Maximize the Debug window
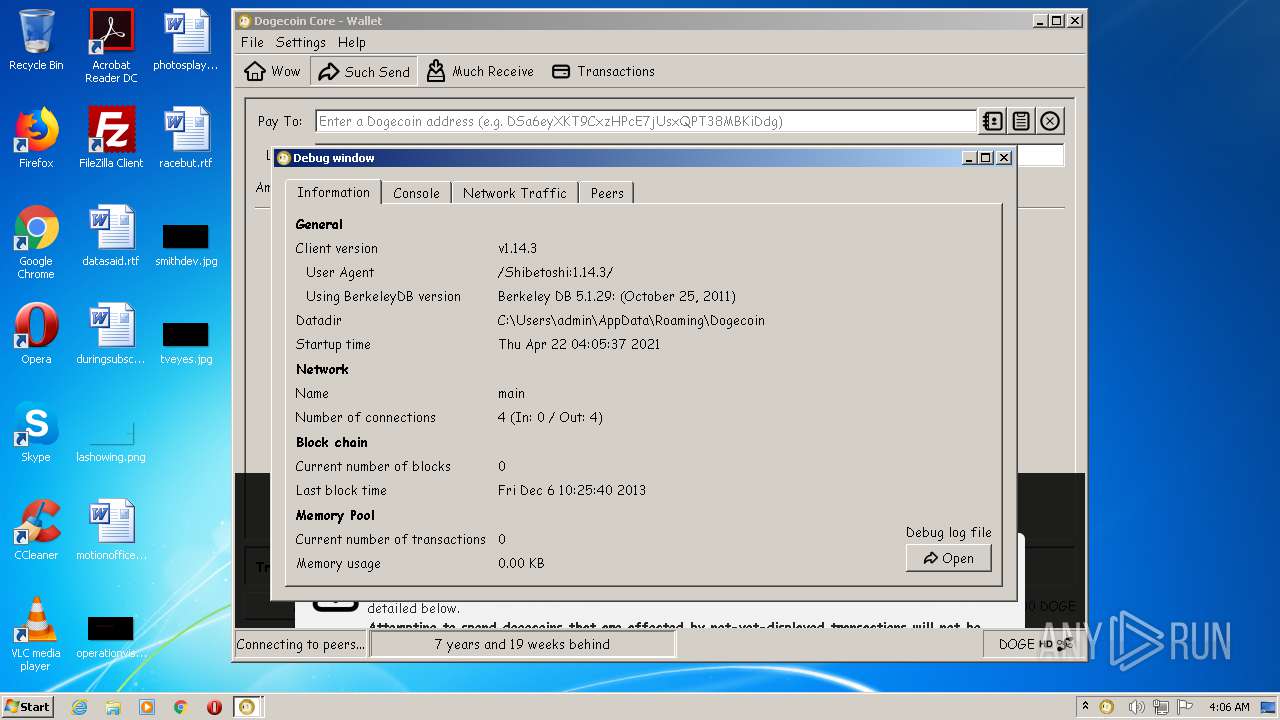This screenshot has height=720, width=1280. [985, 158]
